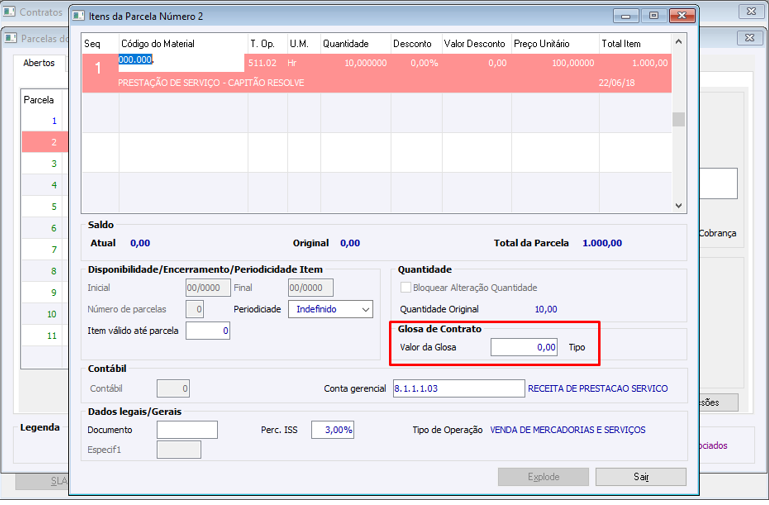Click the grid scrollbar up arrow
Screen dimensions: 769x505
678,43
